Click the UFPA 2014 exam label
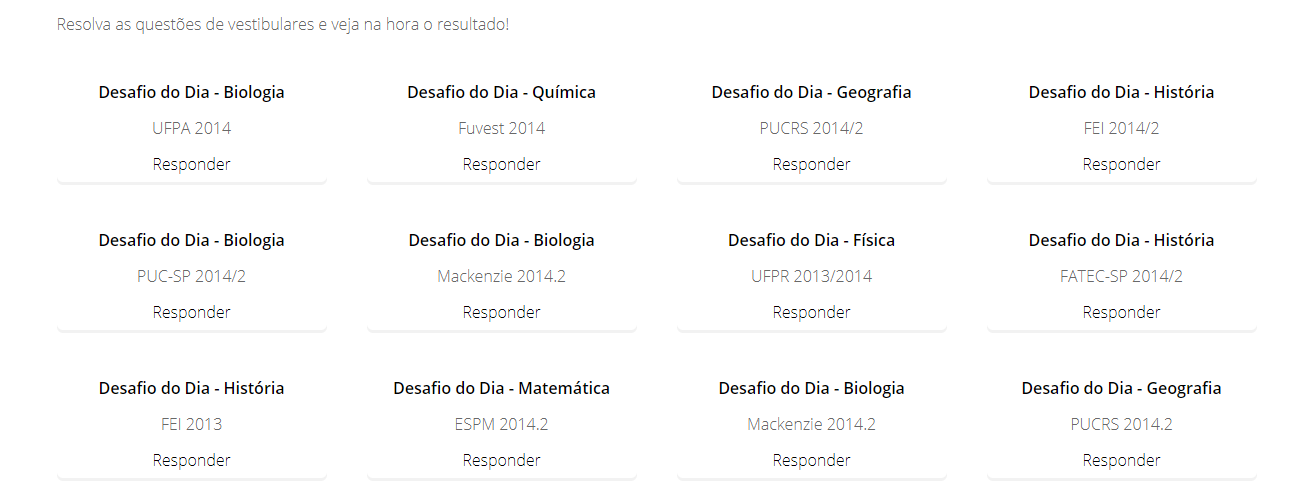1313x495 pixels. point(191,128)
